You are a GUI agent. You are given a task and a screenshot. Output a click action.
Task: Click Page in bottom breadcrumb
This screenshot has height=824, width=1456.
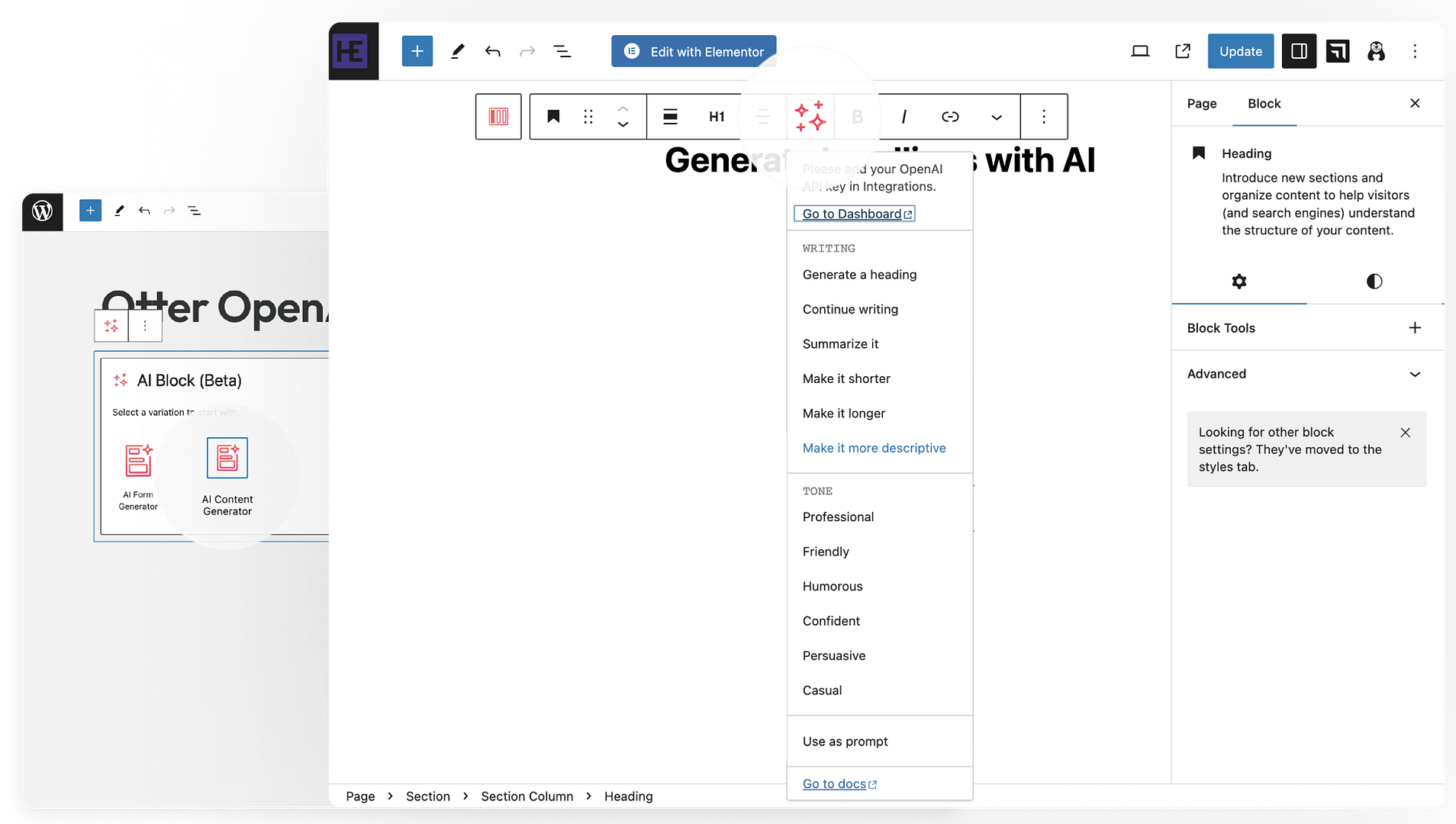[x=360, y=797]
